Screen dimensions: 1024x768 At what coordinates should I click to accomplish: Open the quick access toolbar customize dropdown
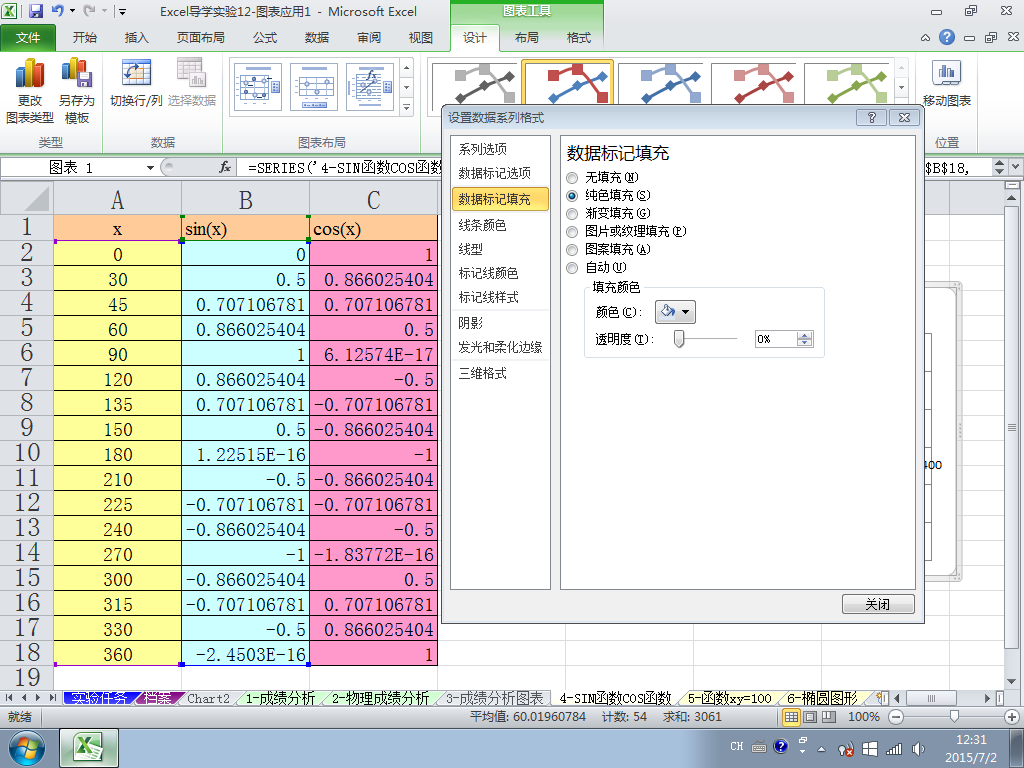point(122,12)
